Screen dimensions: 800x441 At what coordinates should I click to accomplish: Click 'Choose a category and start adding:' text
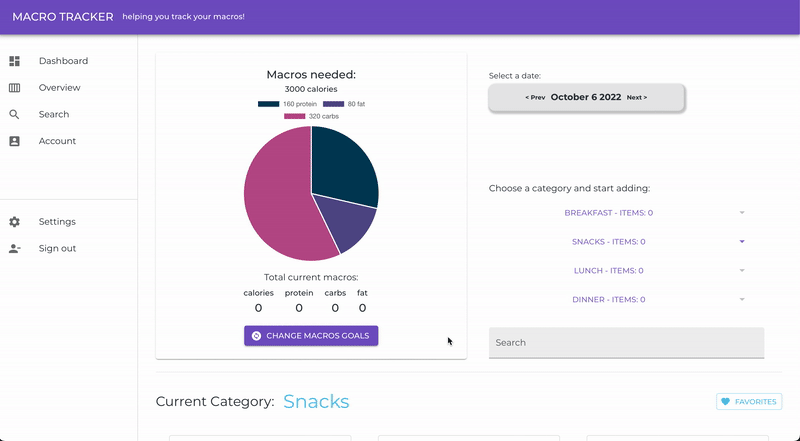pos(569,188)
